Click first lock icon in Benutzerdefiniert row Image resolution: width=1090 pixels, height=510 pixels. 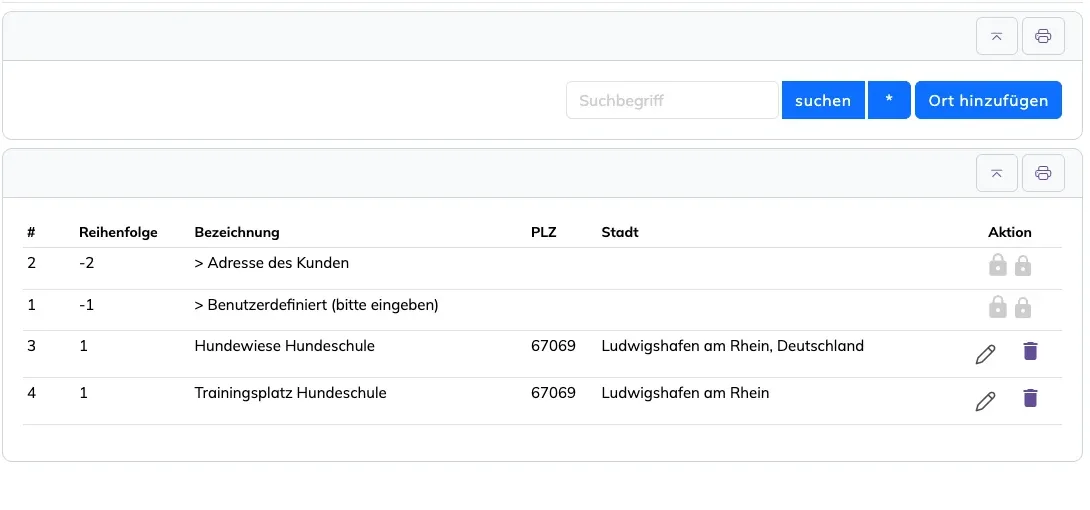tap(998, 306)
